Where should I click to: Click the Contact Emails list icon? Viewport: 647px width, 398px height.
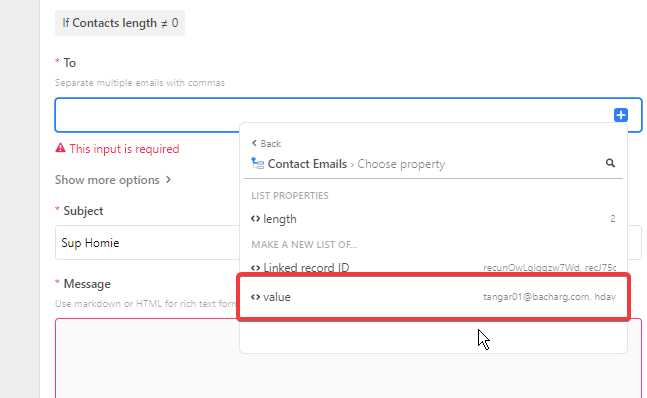257,163
